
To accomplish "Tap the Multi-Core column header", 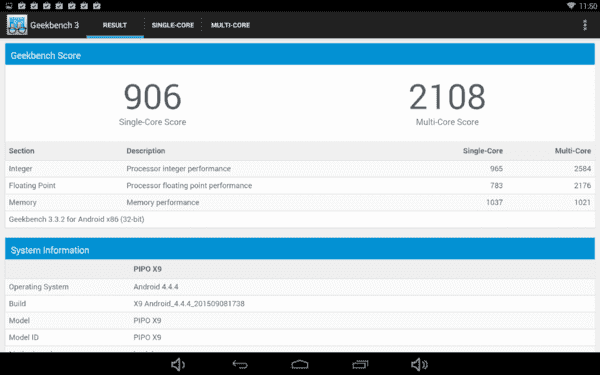I will tap(573, 151).
